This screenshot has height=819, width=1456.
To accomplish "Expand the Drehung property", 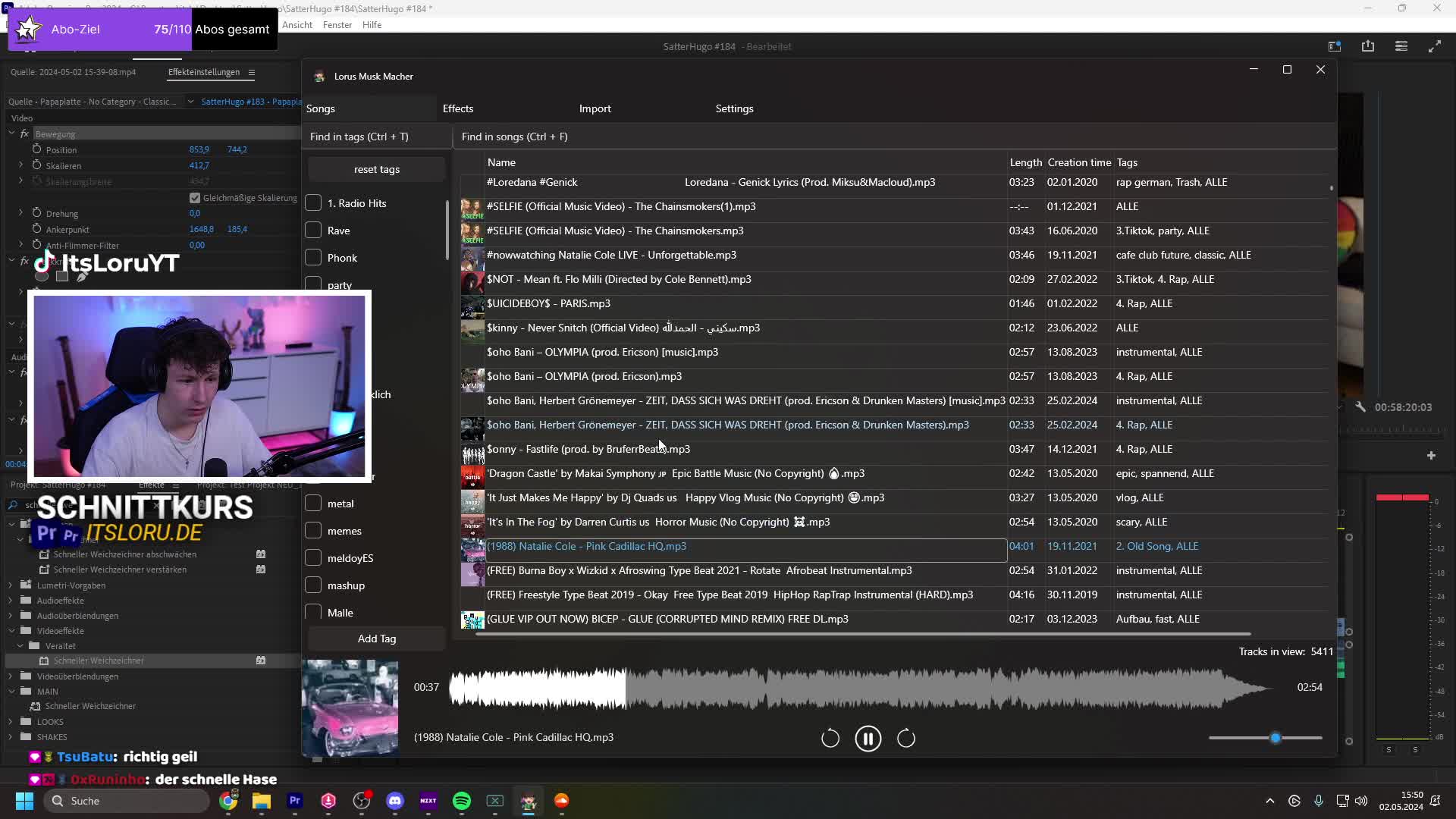I will pos(20,213).
